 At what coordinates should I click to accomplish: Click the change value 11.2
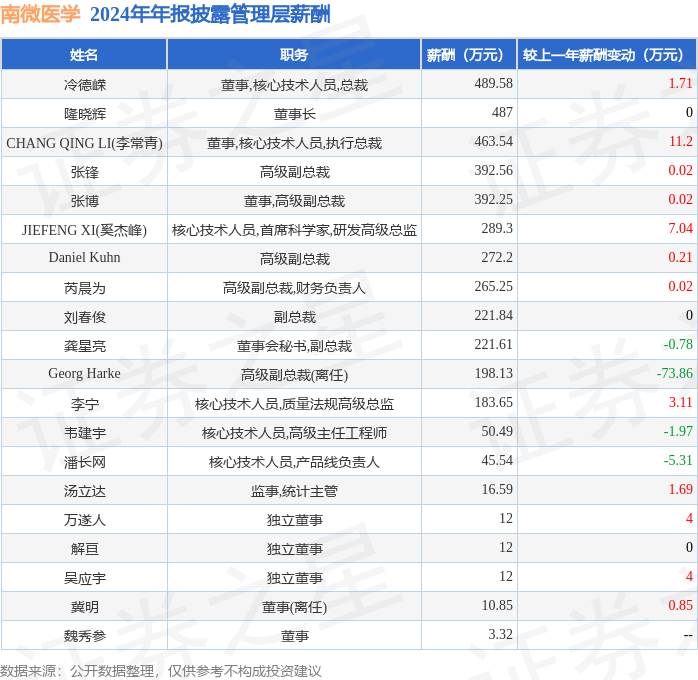click(x=680, y=141)
